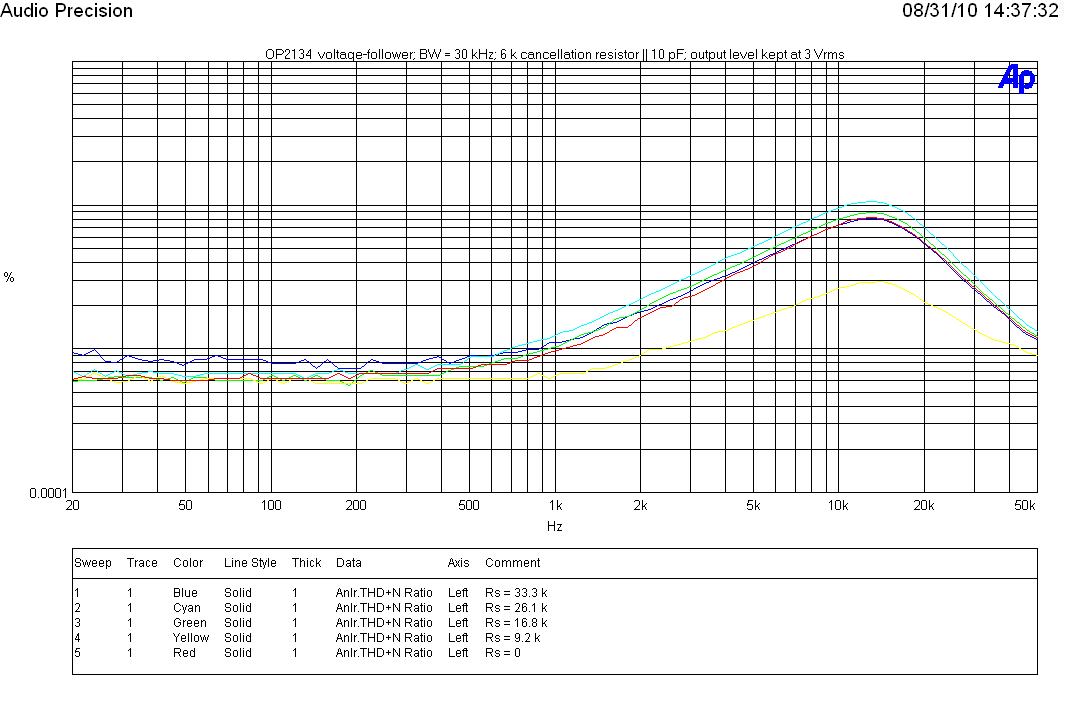This screenshot has width=1084, height=723.
Task: Click 'Solid' line style in the Red row
Action: coord(237,652)
